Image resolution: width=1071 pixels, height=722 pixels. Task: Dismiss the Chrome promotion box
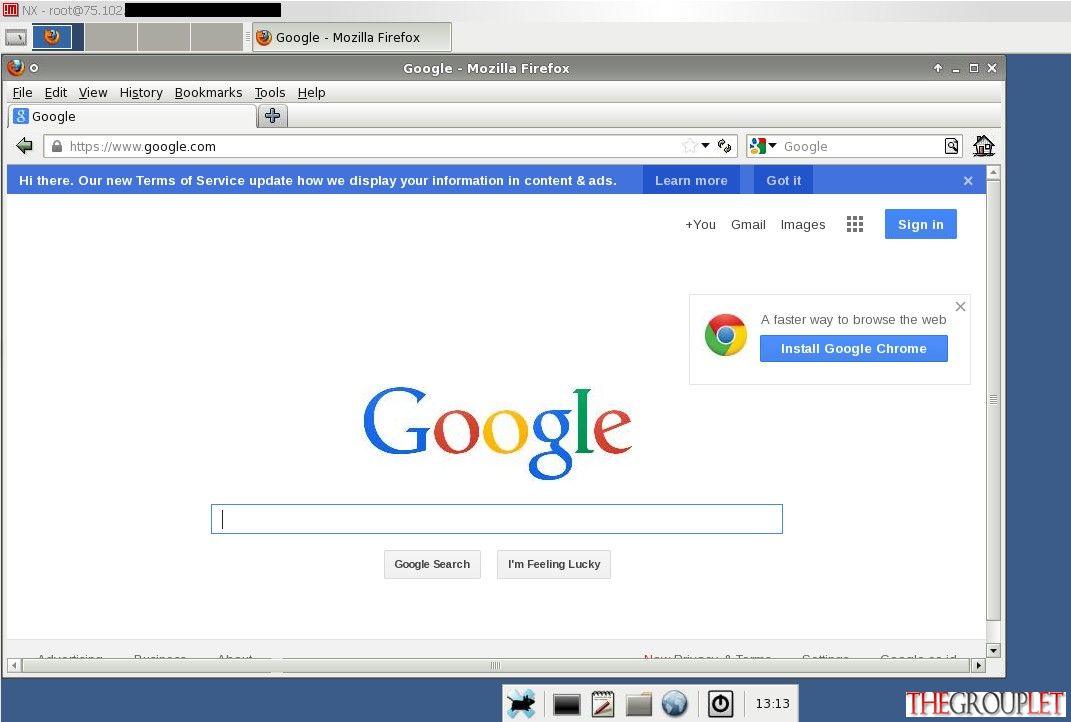click(x=960, y=307)
